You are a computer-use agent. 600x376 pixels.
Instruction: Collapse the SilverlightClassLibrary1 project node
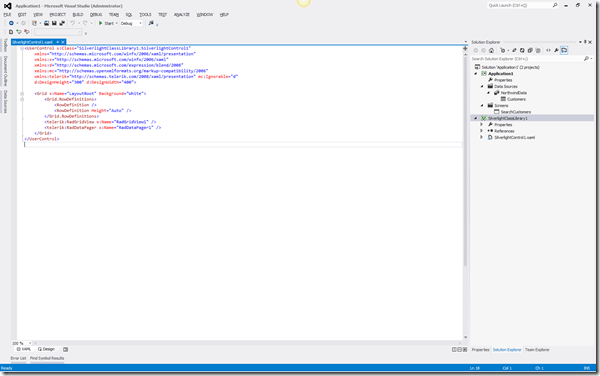(476, 118)
